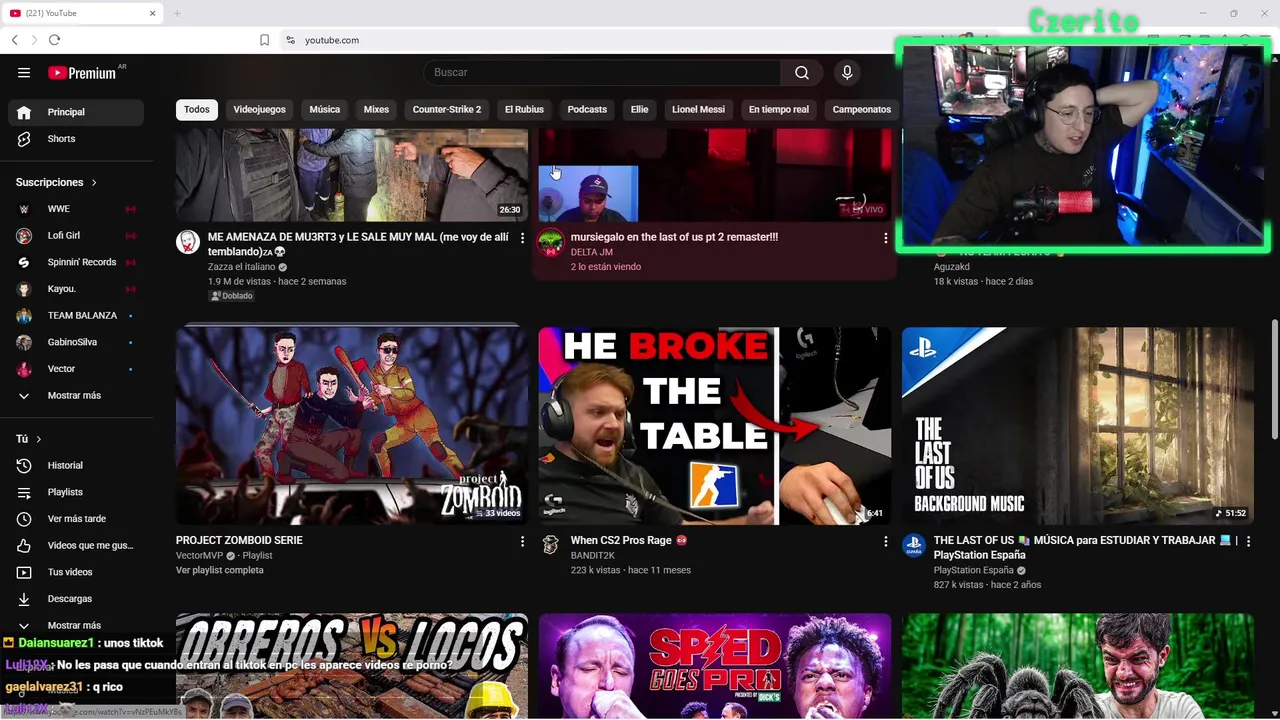The height and width of the screenshot is (720, 1280).
Task: Select the Música filter chip
Action: click(324, 109)
